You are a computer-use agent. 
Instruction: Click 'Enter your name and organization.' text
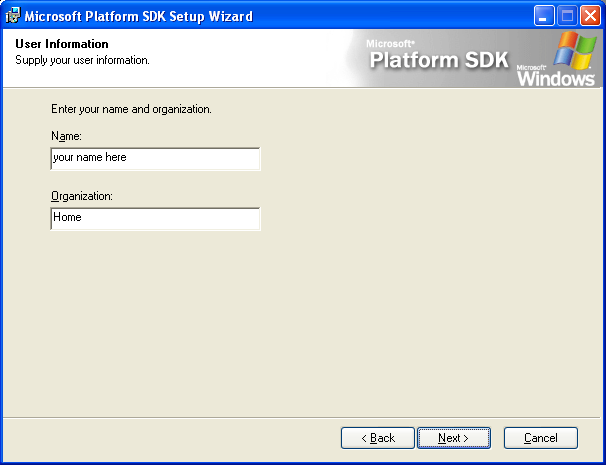pos(131,109)
